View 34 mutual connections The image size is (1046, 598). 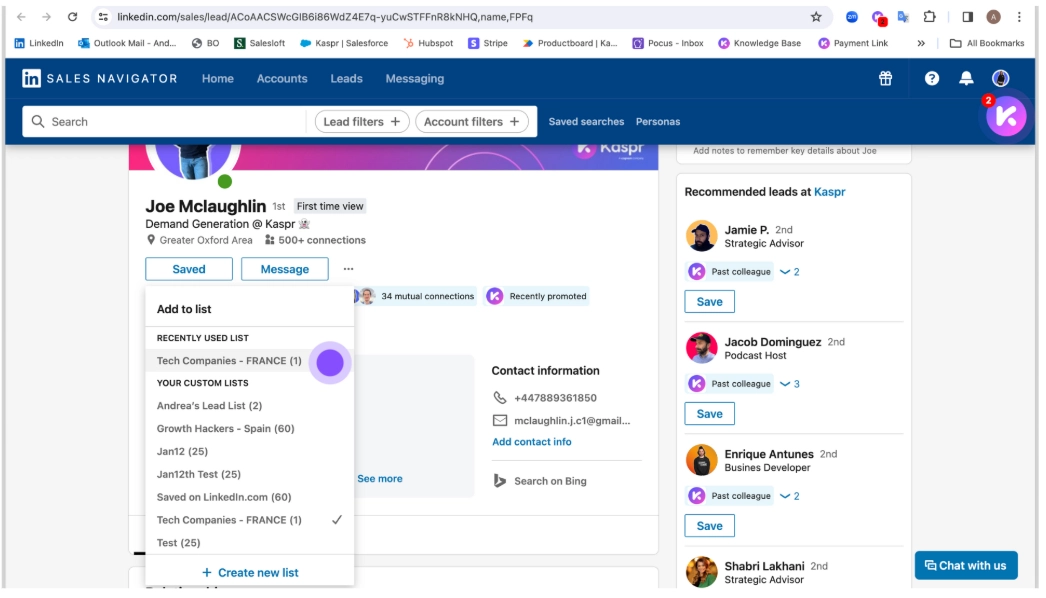(x=427, y=296)
